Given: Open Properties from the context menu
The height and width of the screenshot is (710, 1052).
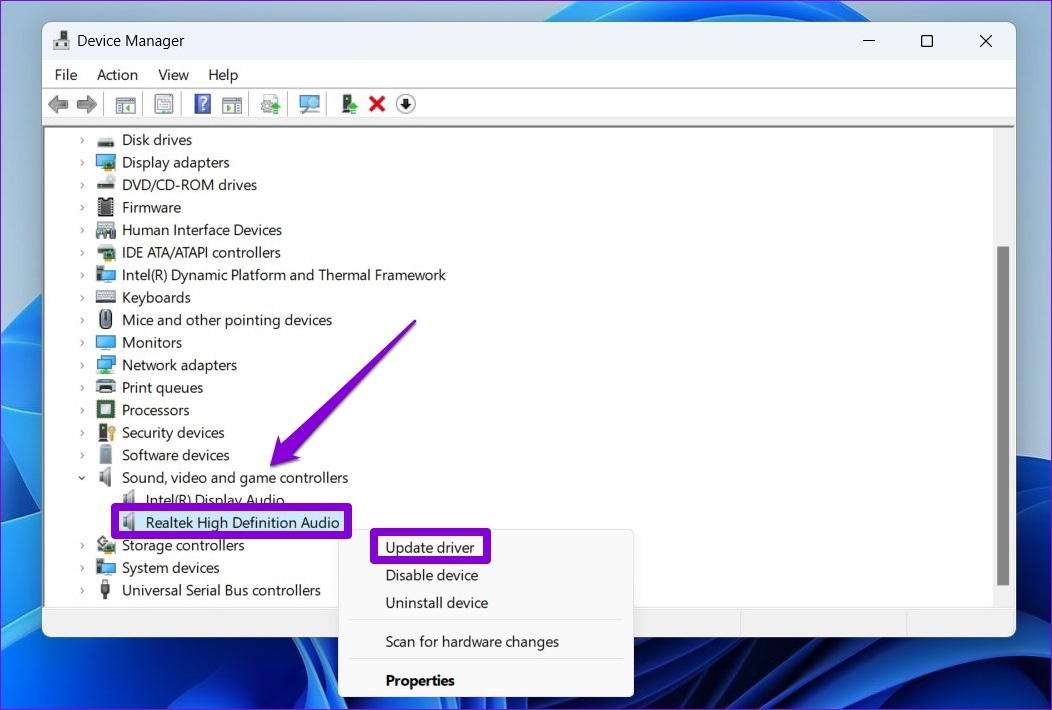Looking at the screenshot, I should 419,679.
